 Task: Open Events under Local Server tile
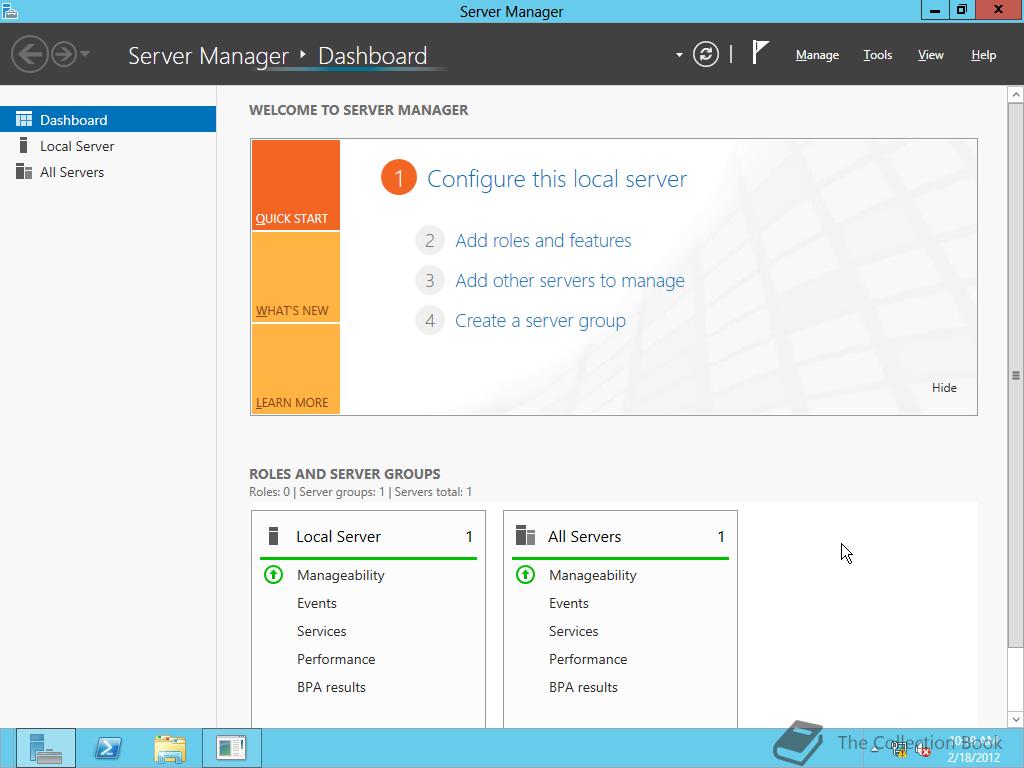pyautogui.click(x=317, y=603)
